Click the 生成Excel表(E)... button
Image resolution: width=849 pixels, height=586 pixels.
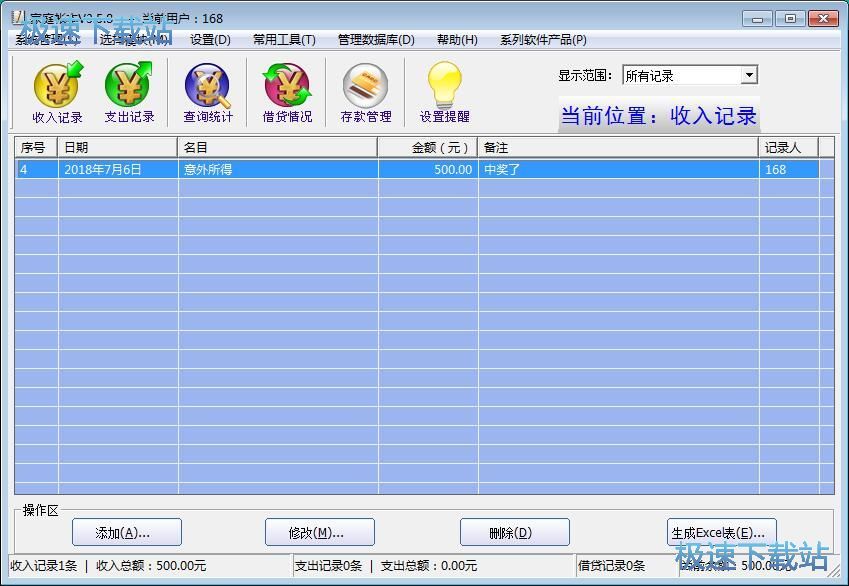(x=721, y=532)
